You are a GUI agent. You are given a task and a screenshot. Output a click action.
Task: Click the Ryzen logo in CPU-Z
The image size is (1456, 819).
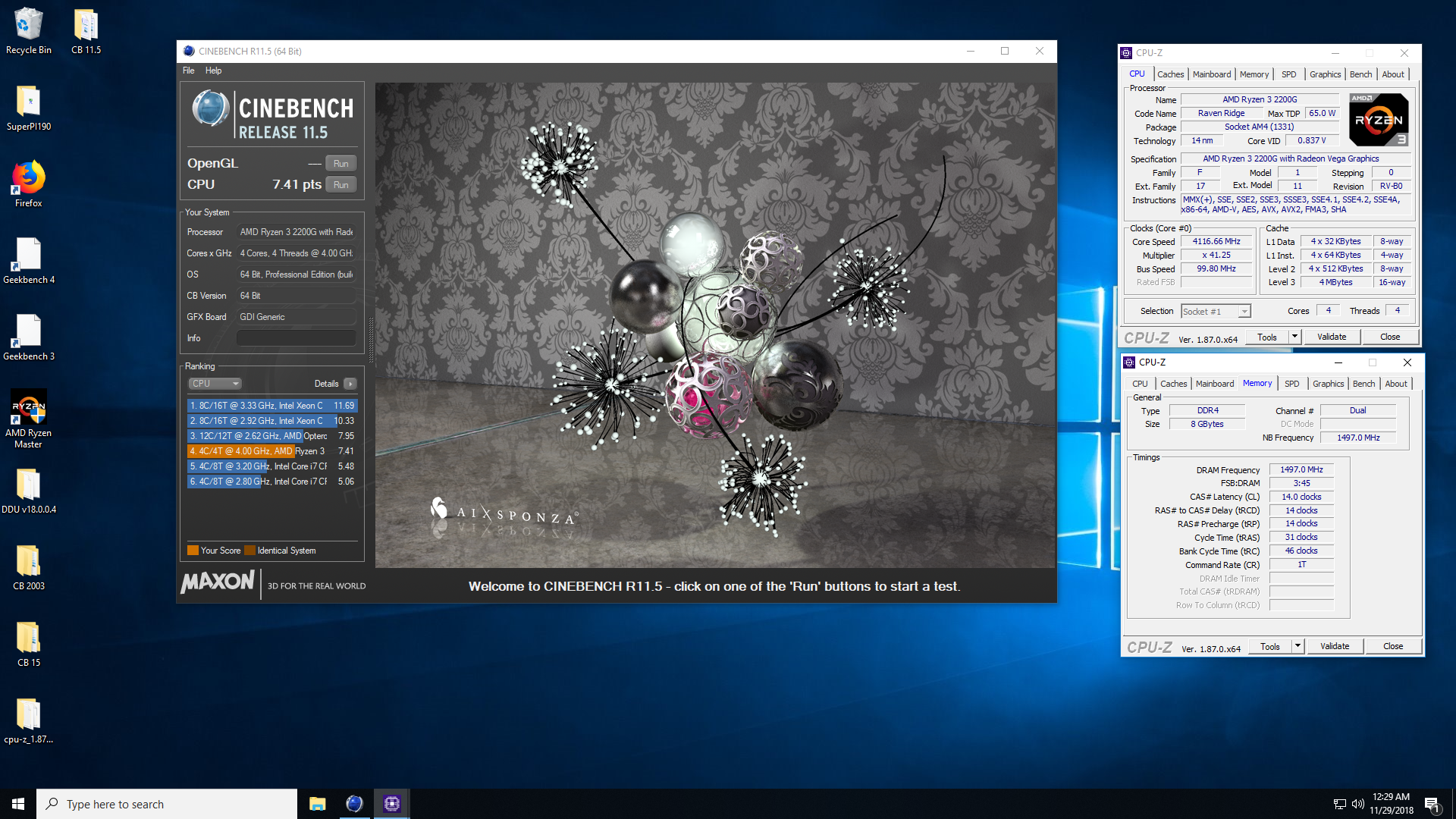coord(1379,120)
